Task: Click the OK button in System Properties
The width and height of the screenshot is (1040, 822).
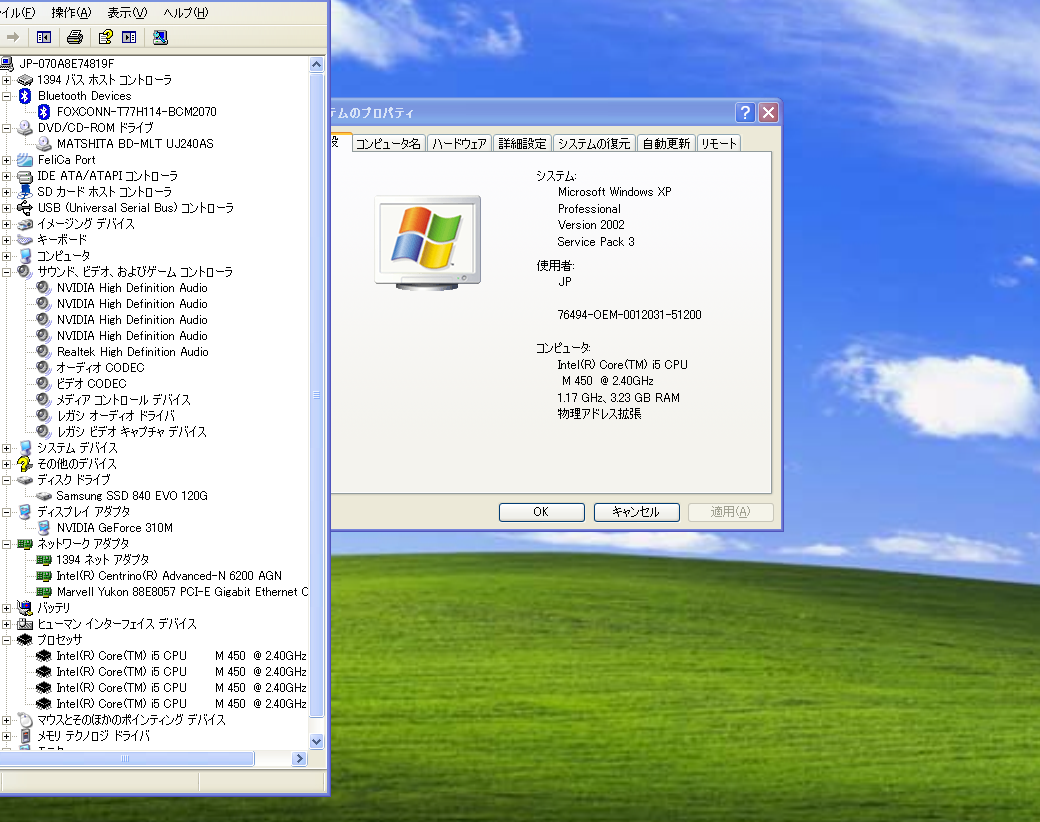Action: (x=541, y=512)
